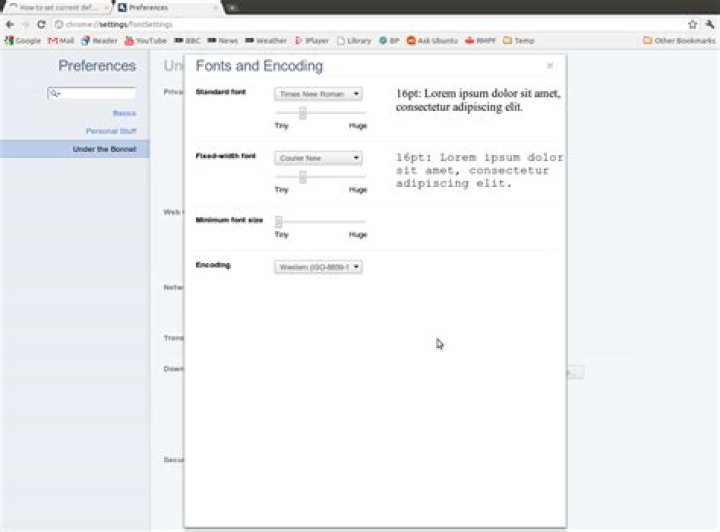
Task: Switch to the Preferences tab
Action: point(166,7)
